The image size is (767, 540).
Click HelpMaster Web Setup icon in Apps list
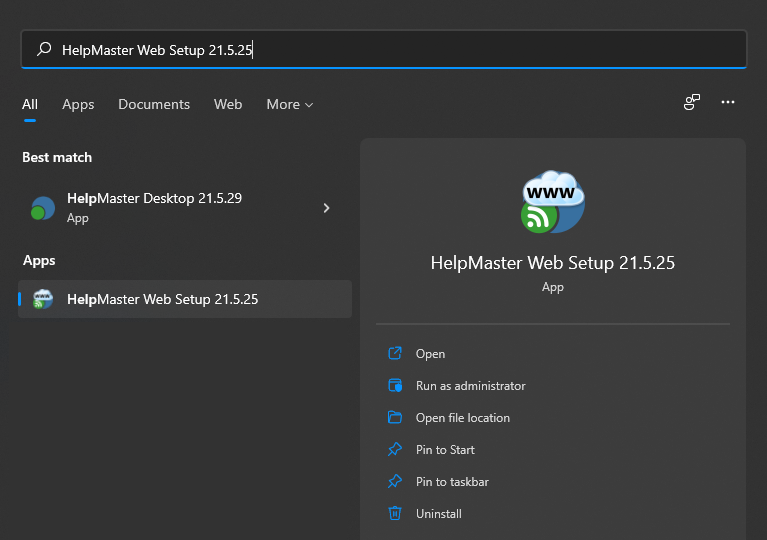pos(43,299)
